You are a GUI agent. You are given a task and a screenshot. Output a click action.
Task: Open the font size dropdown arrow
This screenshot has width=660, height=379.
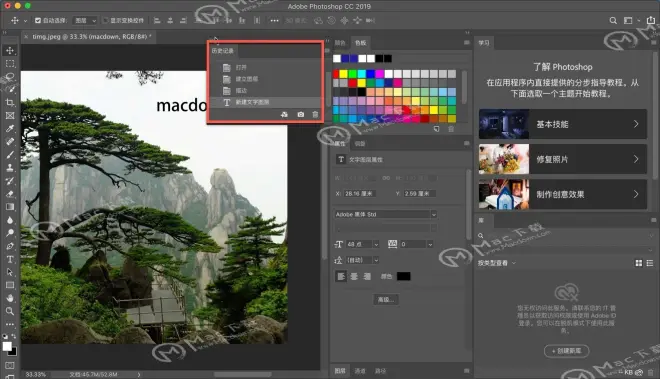click(x=376, y=244)
